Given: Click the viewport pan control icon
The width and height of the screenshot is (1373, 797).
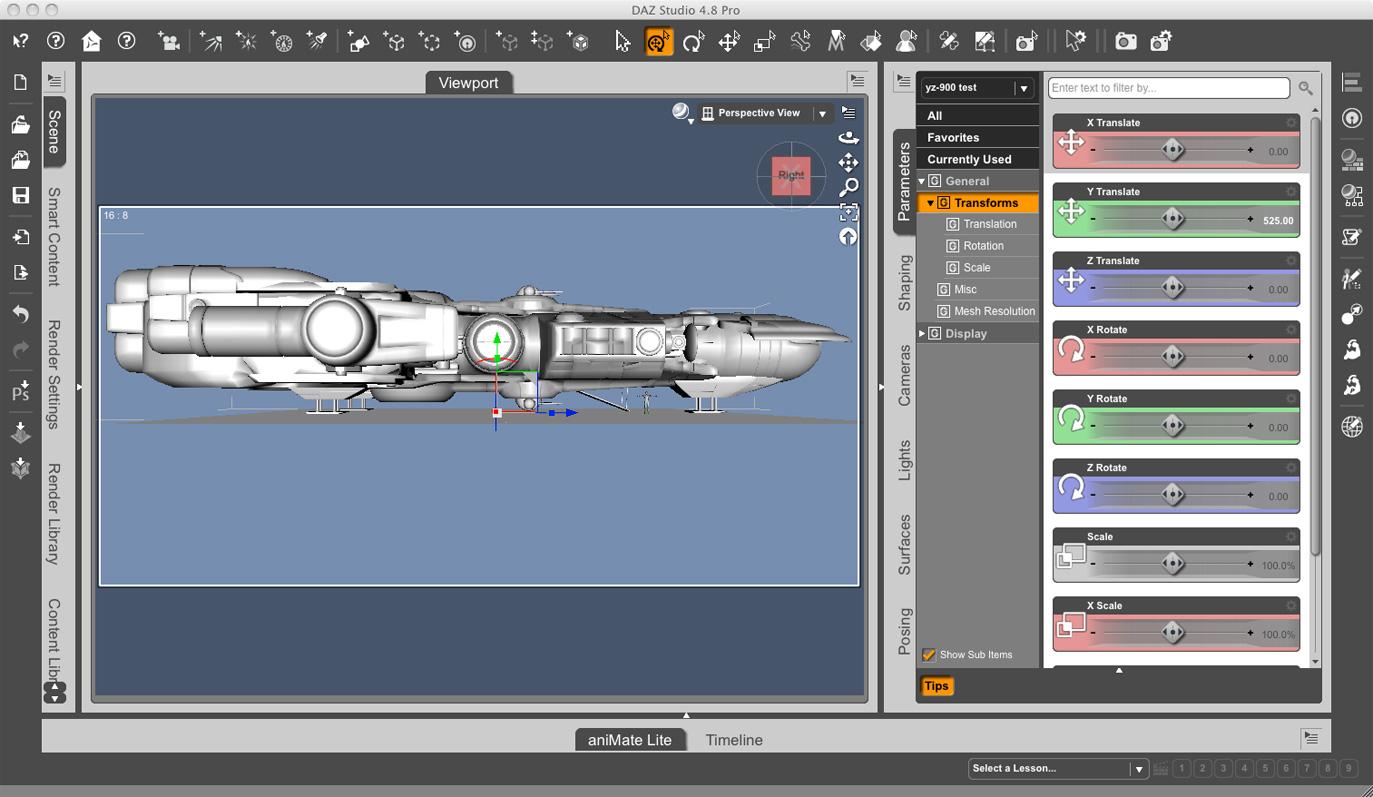Looking at the screenshot, I should [848, 162].
